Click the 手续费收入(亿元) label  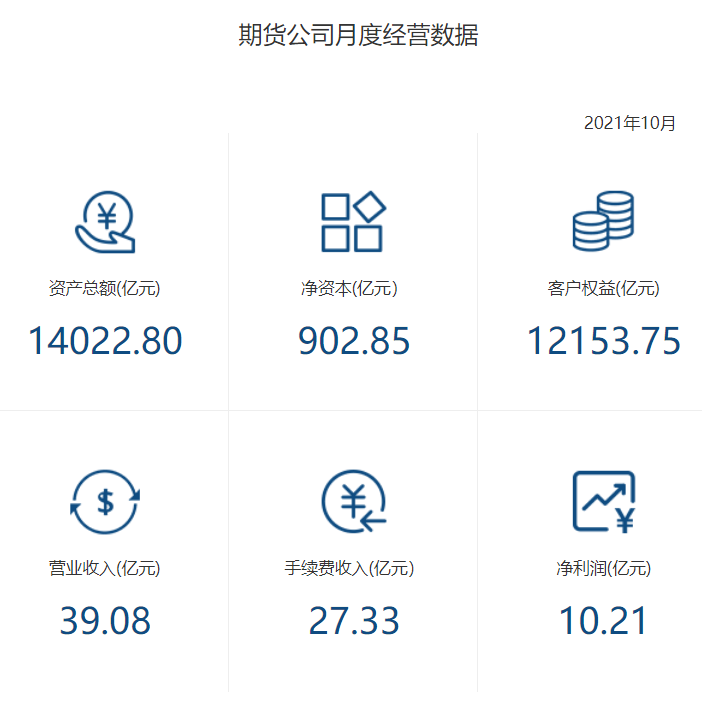[349, 568]
